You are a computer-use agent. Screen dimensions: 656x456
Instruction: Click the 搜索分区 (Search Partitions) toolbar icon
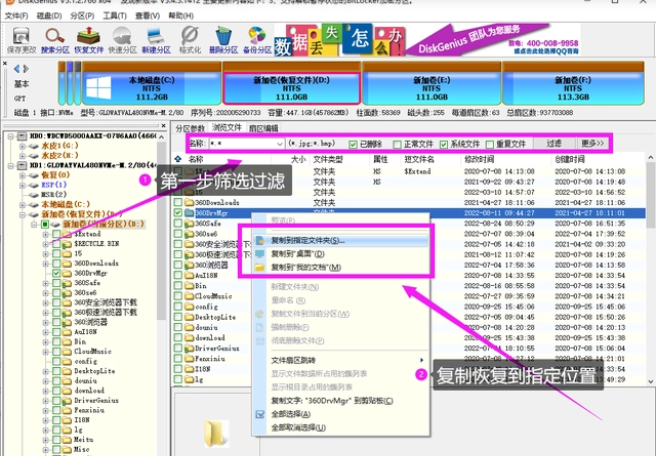click(55, 38)
